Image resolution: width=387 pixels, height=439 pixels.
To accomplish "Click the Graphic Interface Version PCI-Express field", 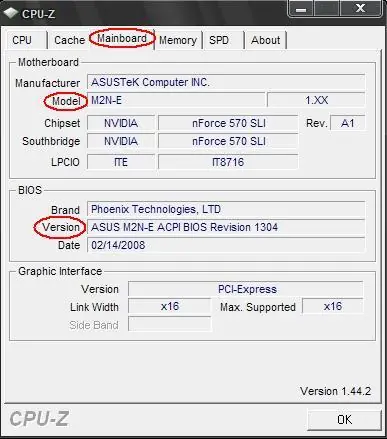I will coord(246,289).
